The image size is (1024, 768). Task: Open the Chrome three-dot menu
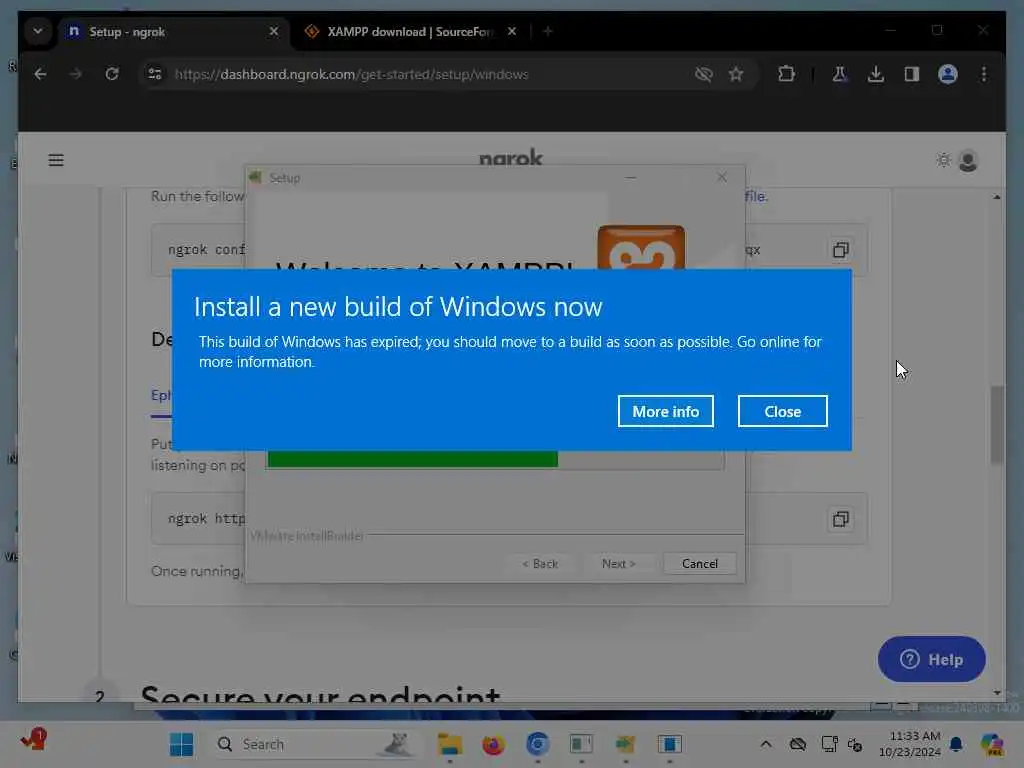coord(984,74)
